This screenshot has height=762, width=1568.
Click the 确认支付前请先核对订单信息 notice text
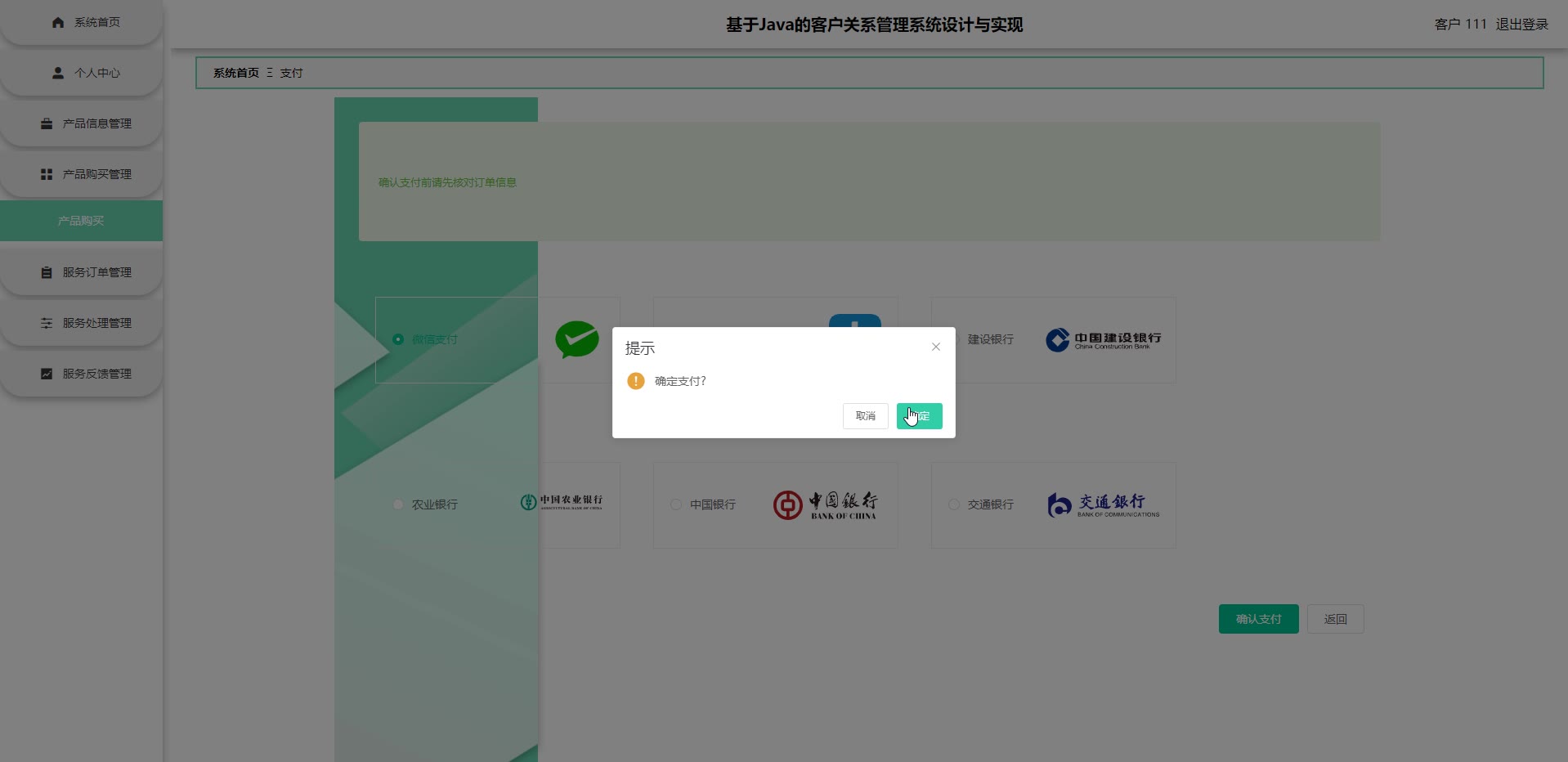pyautogui.click(x=447, y=182)
